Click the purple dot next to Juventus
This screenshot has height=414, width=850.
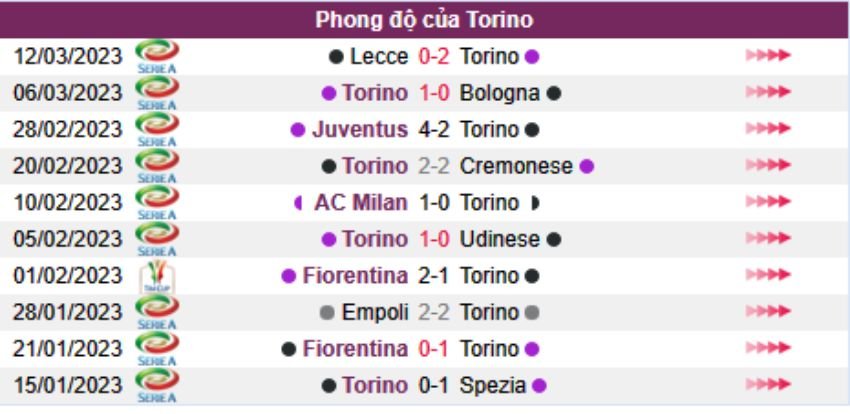[x=297, y=130]
